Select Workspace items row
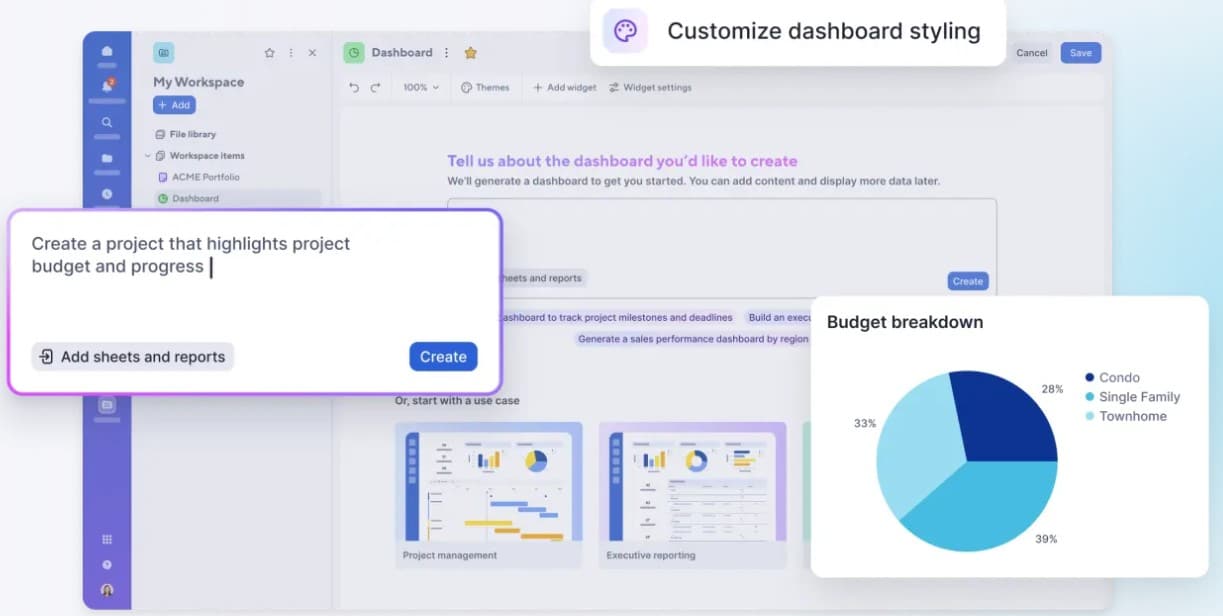 click(200, 156)
